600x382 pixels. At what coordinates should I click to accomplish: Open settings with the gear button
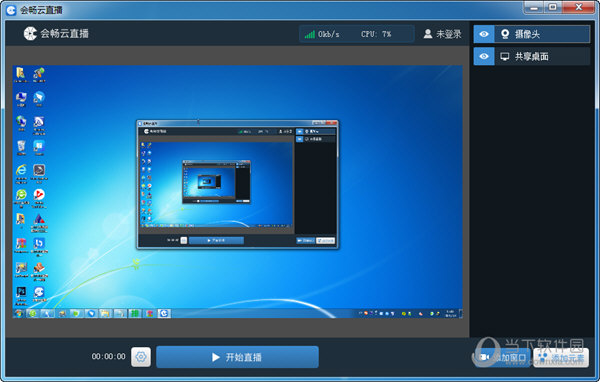[x=141, y=357]
